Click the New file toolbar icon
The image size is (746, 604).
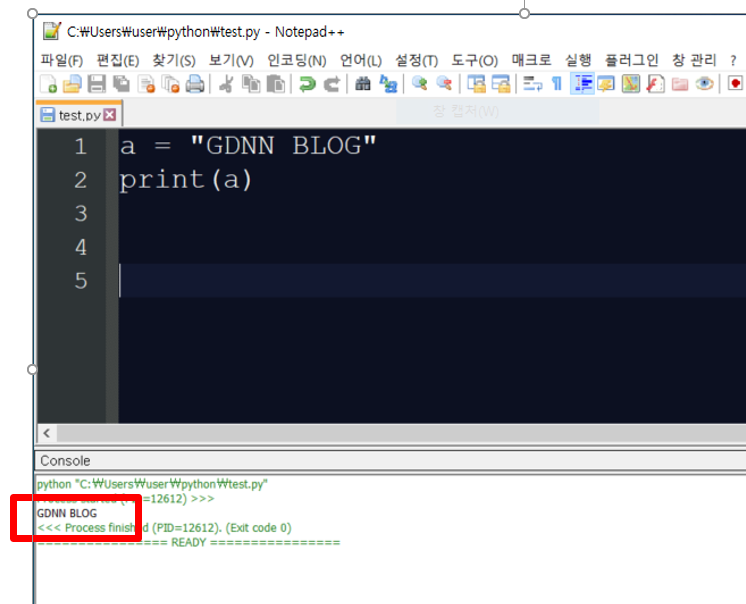coord(49,84)
